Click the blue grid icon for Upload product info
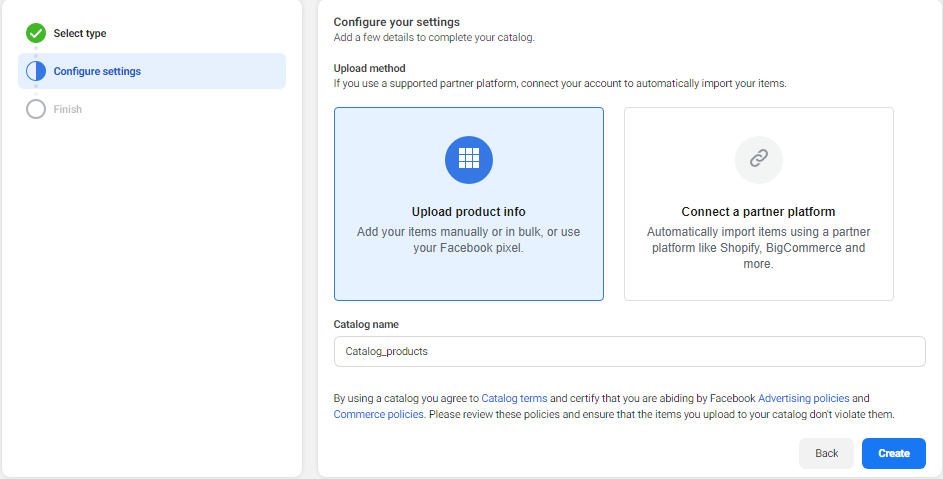943x479 pixels. 468,159
